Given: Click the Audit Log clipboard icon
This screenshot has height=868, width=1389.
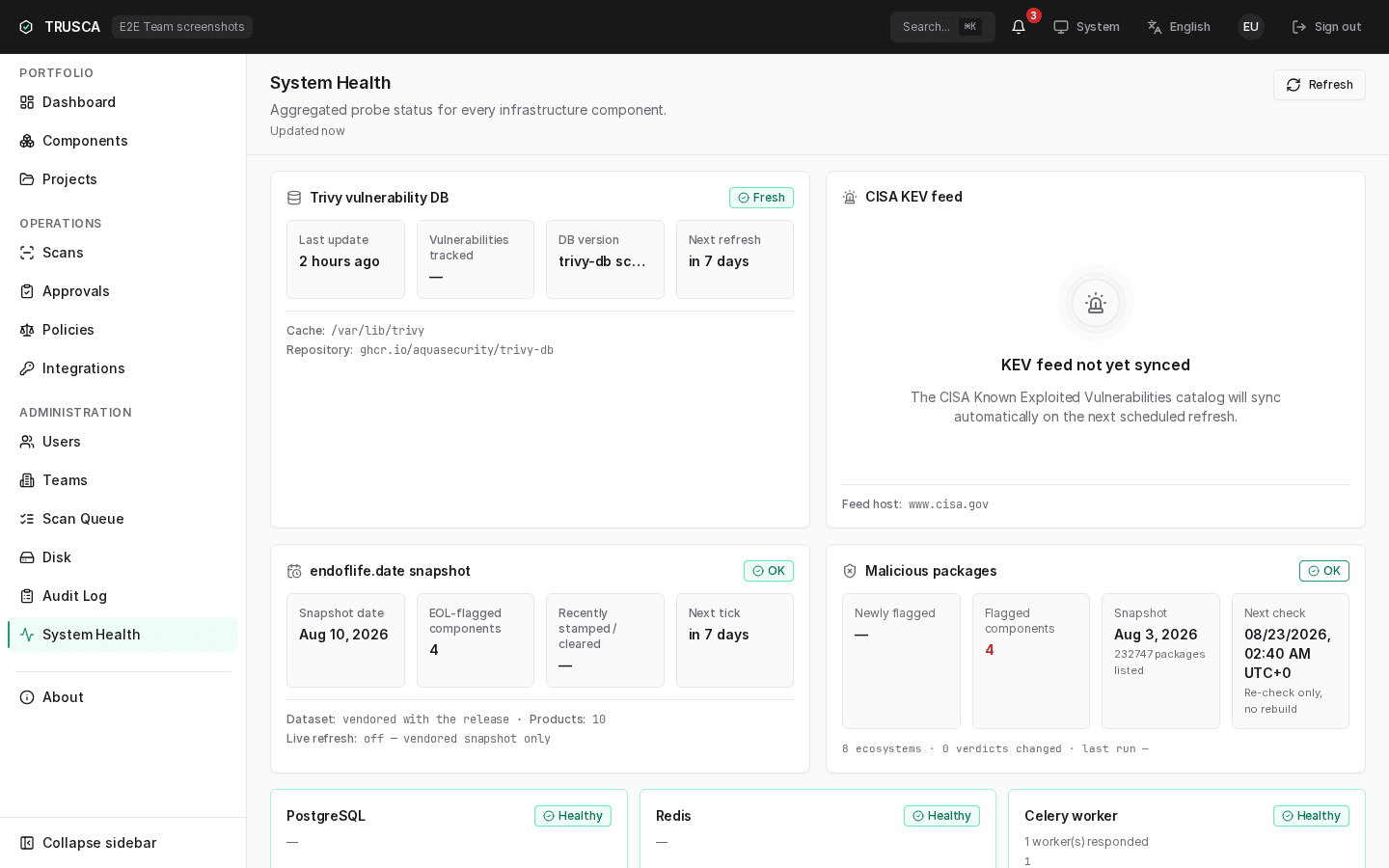Looking at the screenshot, I should (27, 596).
